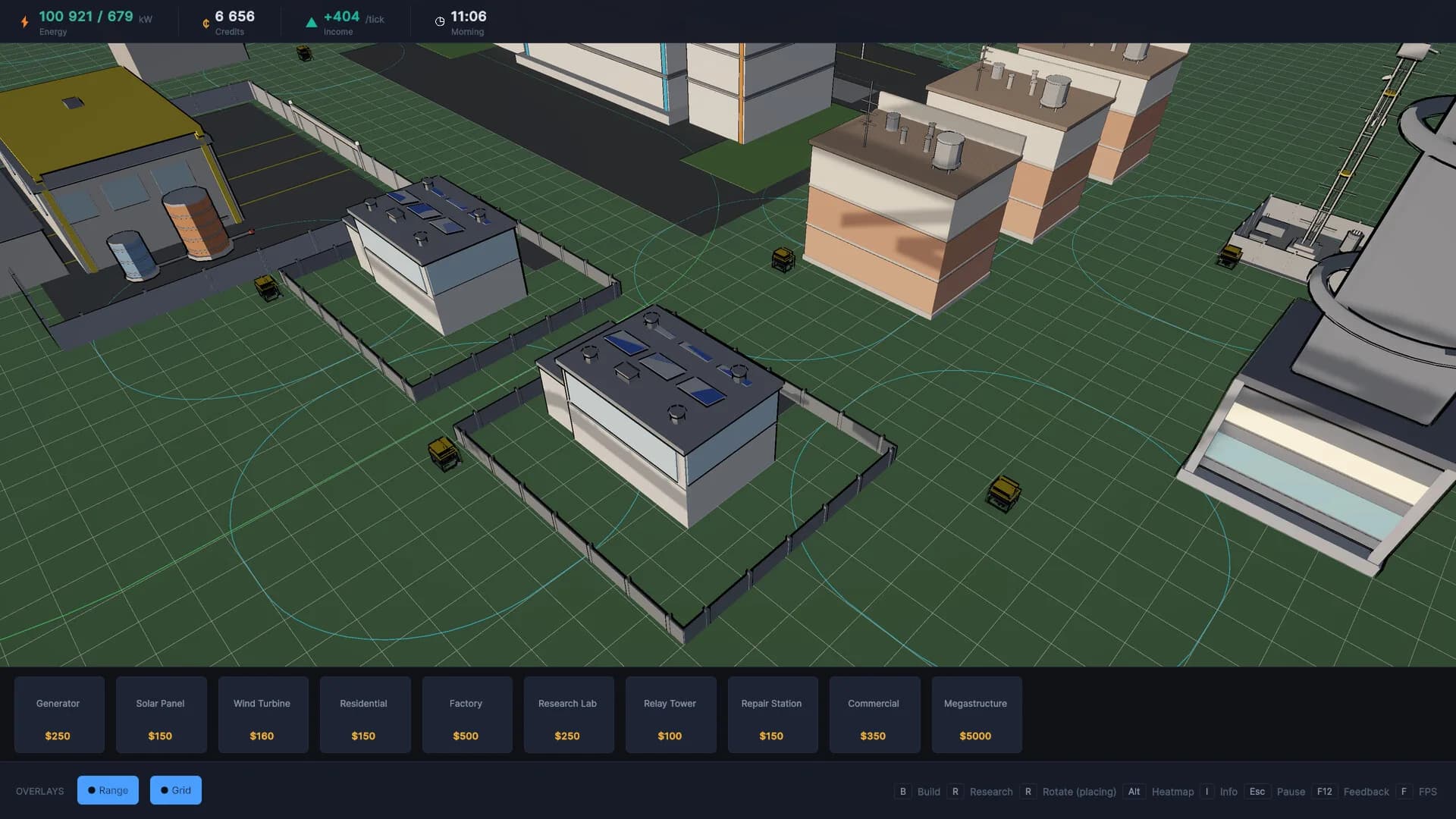Click the Esc key Pause shortcut

coord(1276,792)
